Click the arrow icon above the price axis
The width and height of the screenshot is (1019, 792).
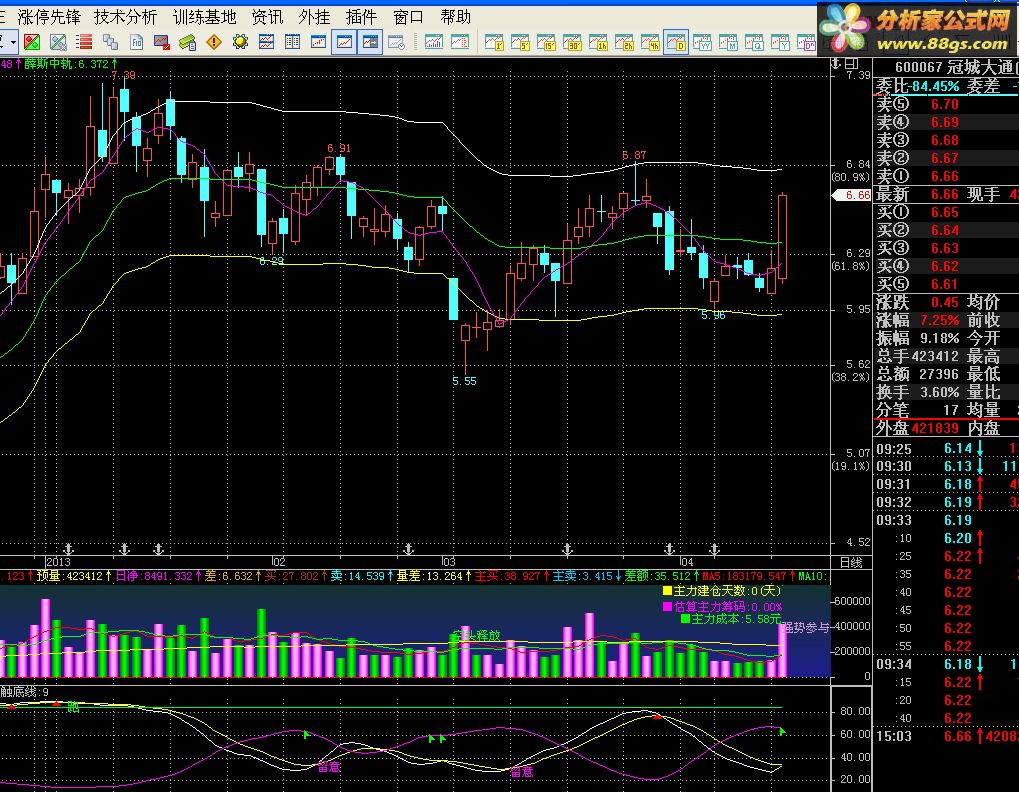[x=837, y=64]
